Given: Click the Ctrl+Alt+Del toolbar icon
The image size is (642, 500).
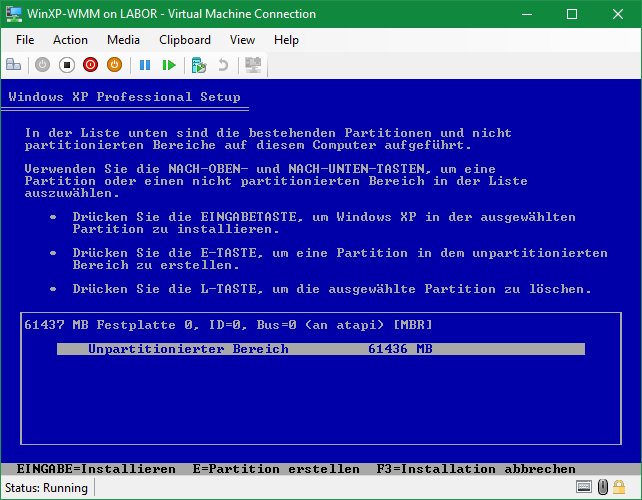Looking at the screenshot, I should pos(14,65).
